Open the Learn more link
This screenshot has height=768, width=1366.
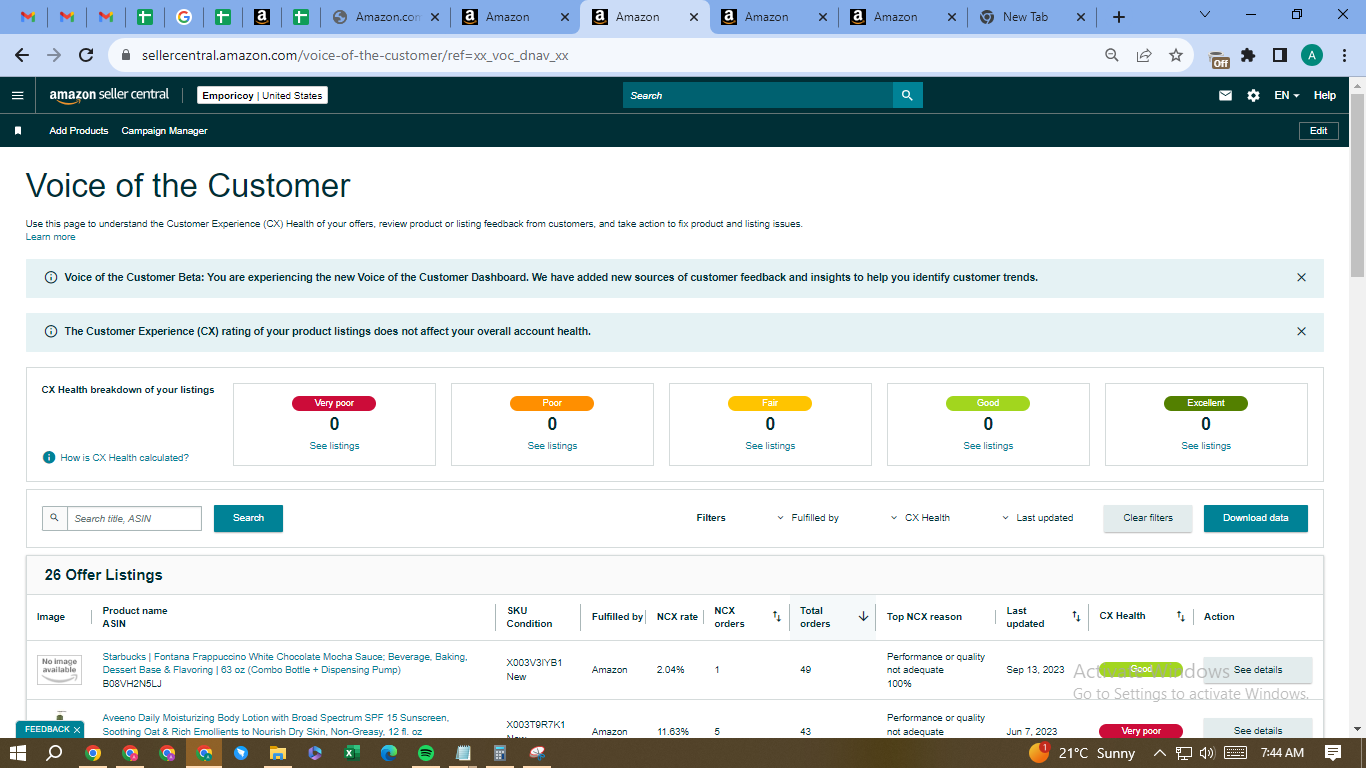[x=50, y=237]
